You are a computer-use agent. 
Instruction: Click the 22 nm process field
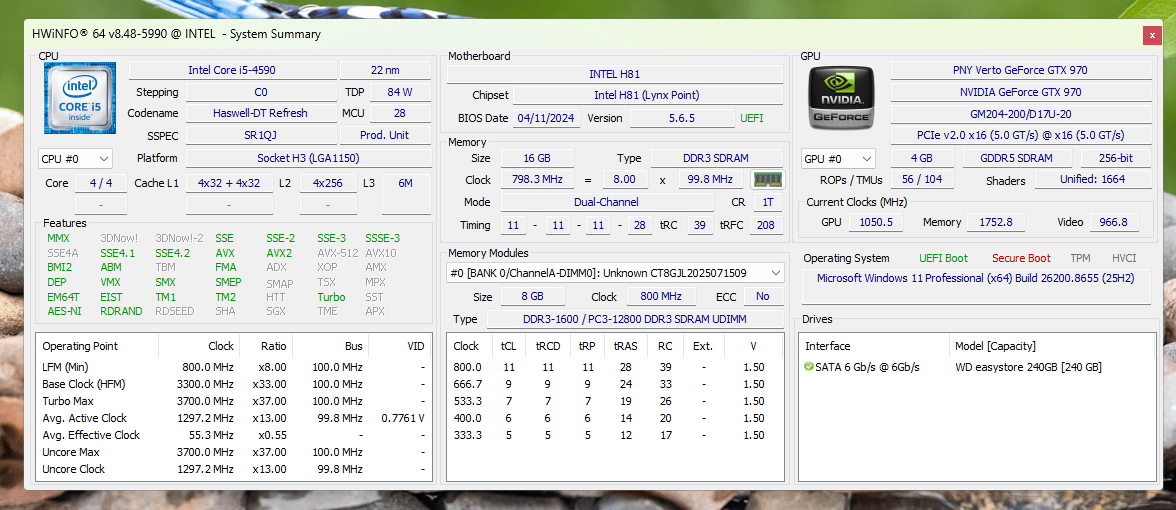pos(386,70)
